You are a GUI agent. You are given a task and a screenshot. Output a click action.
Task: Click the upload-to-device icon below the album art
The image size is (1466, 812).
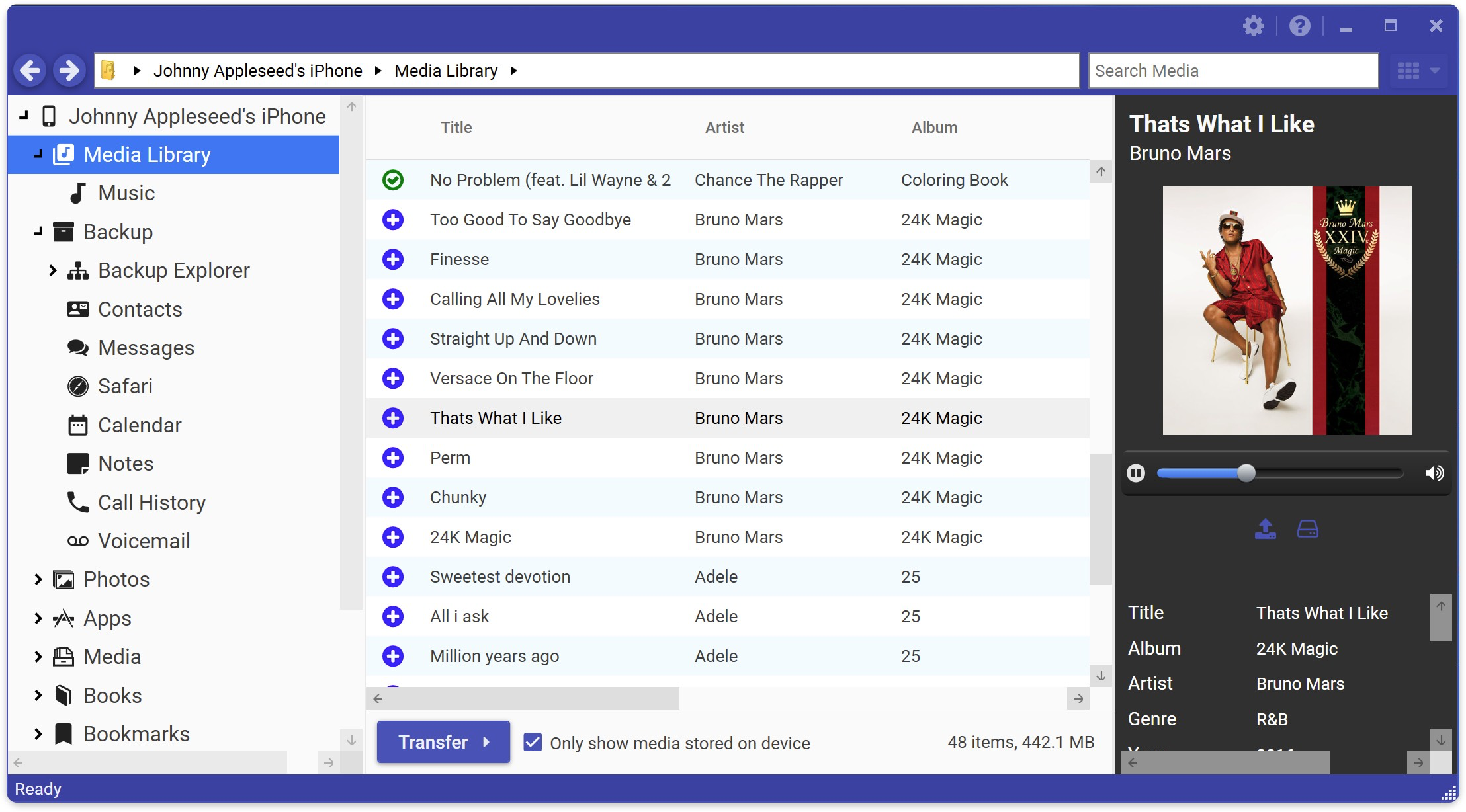(x=1265, y=528)
